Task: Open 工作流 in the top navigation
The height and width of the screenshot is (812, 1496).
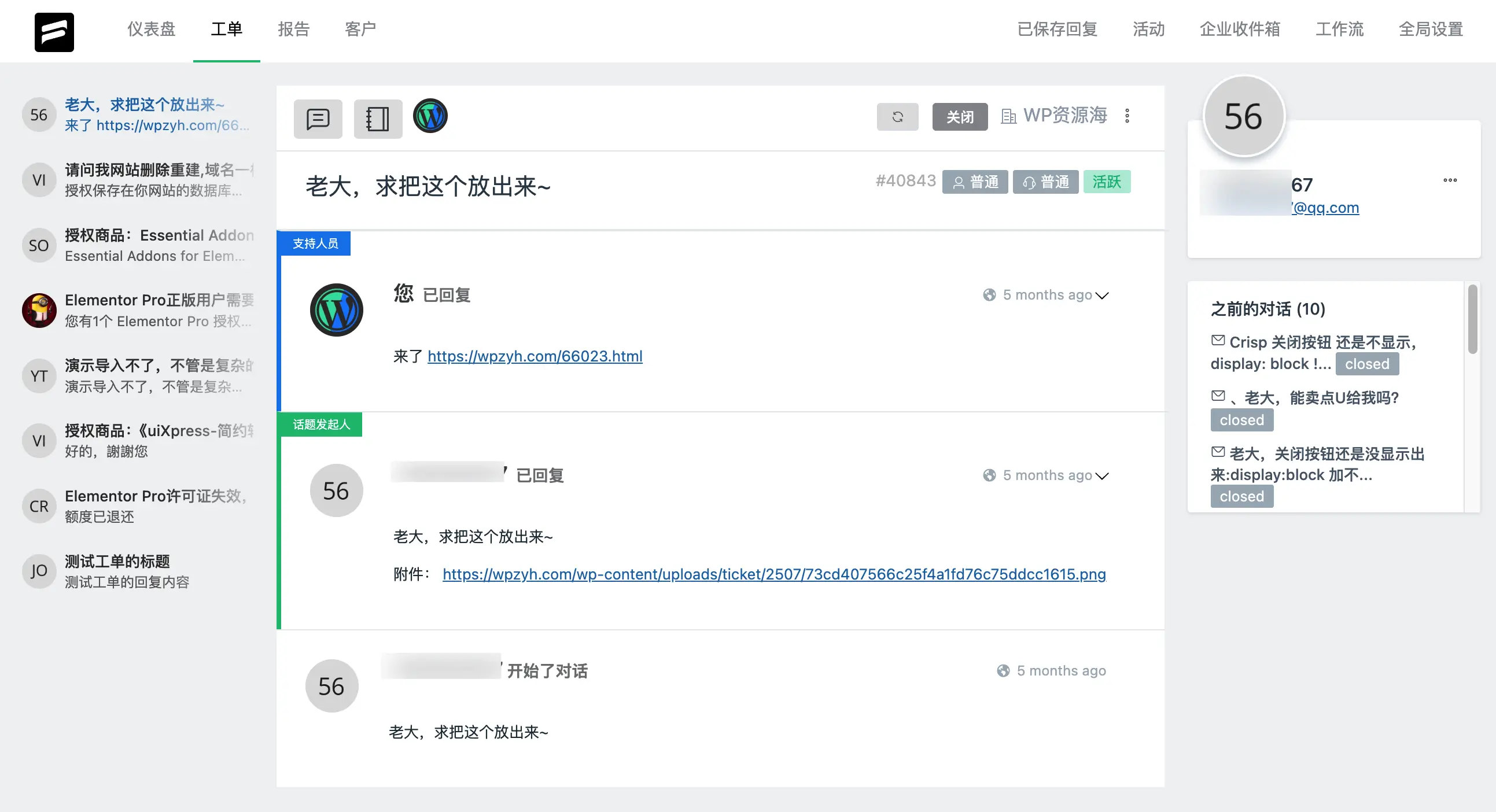Action: tap(1339, 29)
